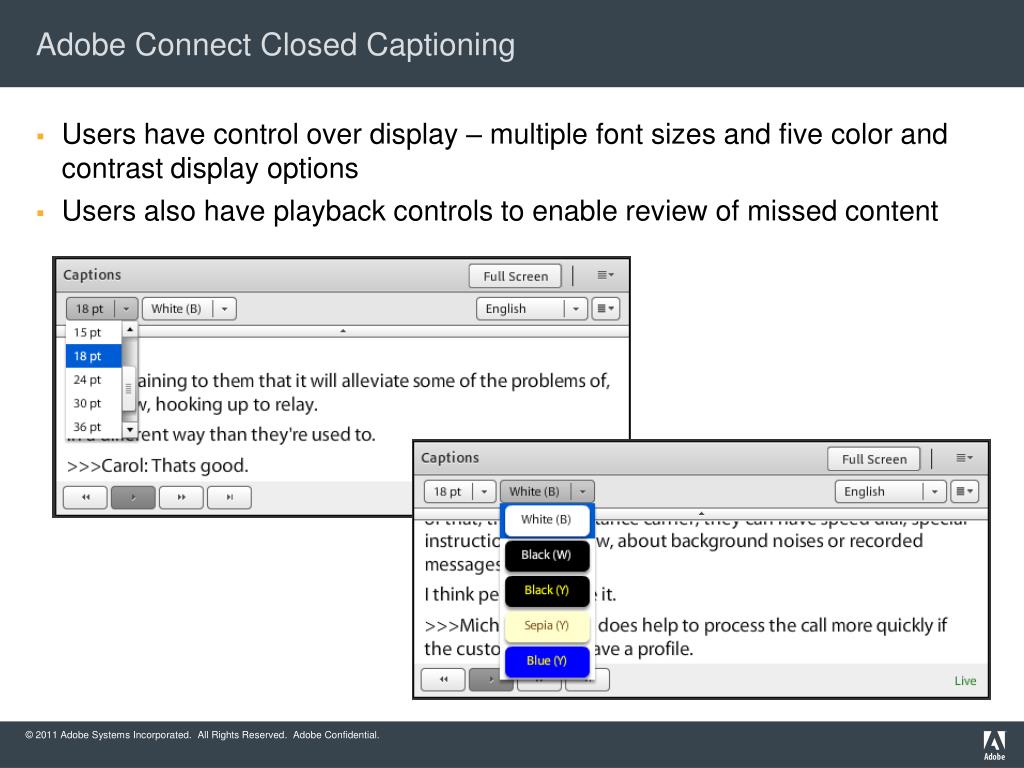Click the Live indicator in lower Captions panel
Viewport: 1024px width, 768px height.
pos(965,680)
